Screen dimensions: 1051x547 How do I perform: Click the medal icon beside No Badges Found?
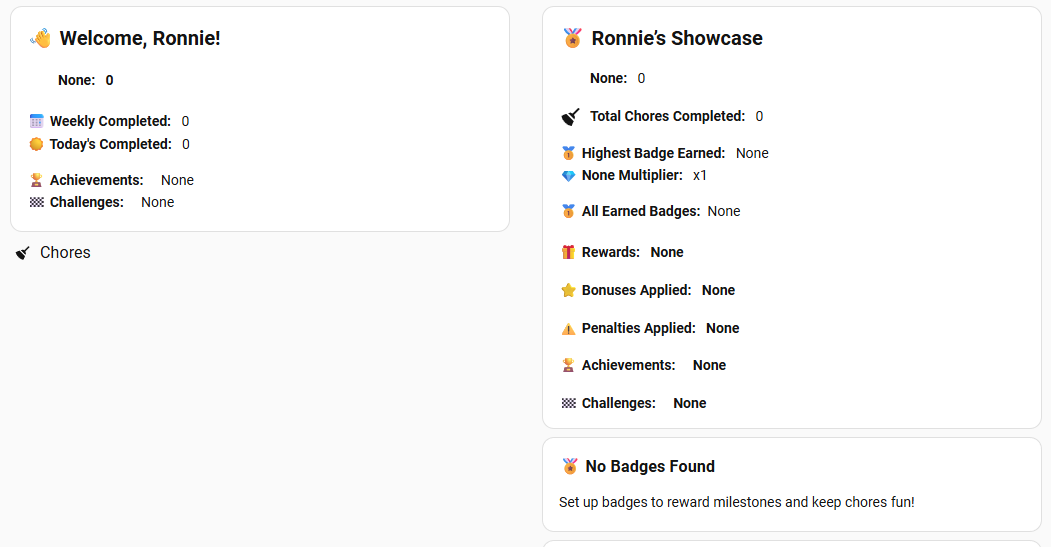(x=570, y=466)
